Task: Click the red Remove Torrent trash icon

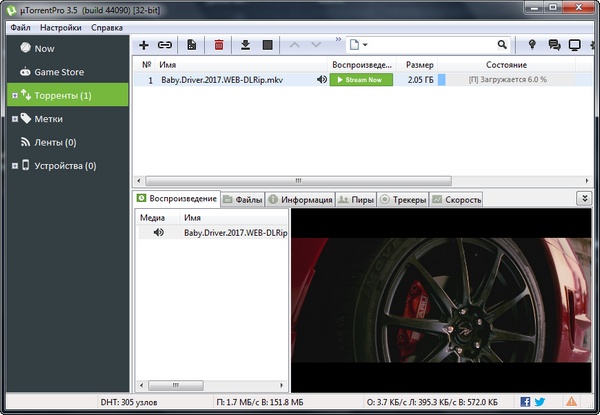Action: coord(219,45)
